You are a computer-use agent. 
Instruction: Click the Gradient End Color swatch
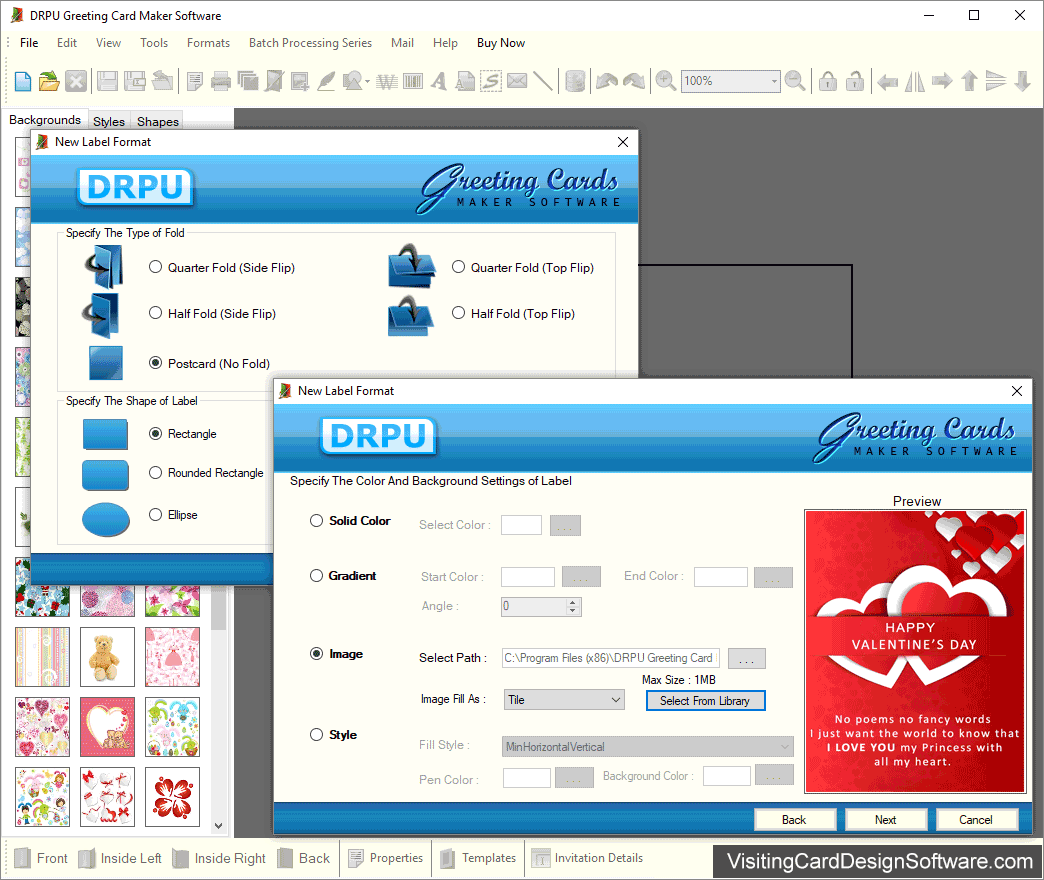(720, 576)
